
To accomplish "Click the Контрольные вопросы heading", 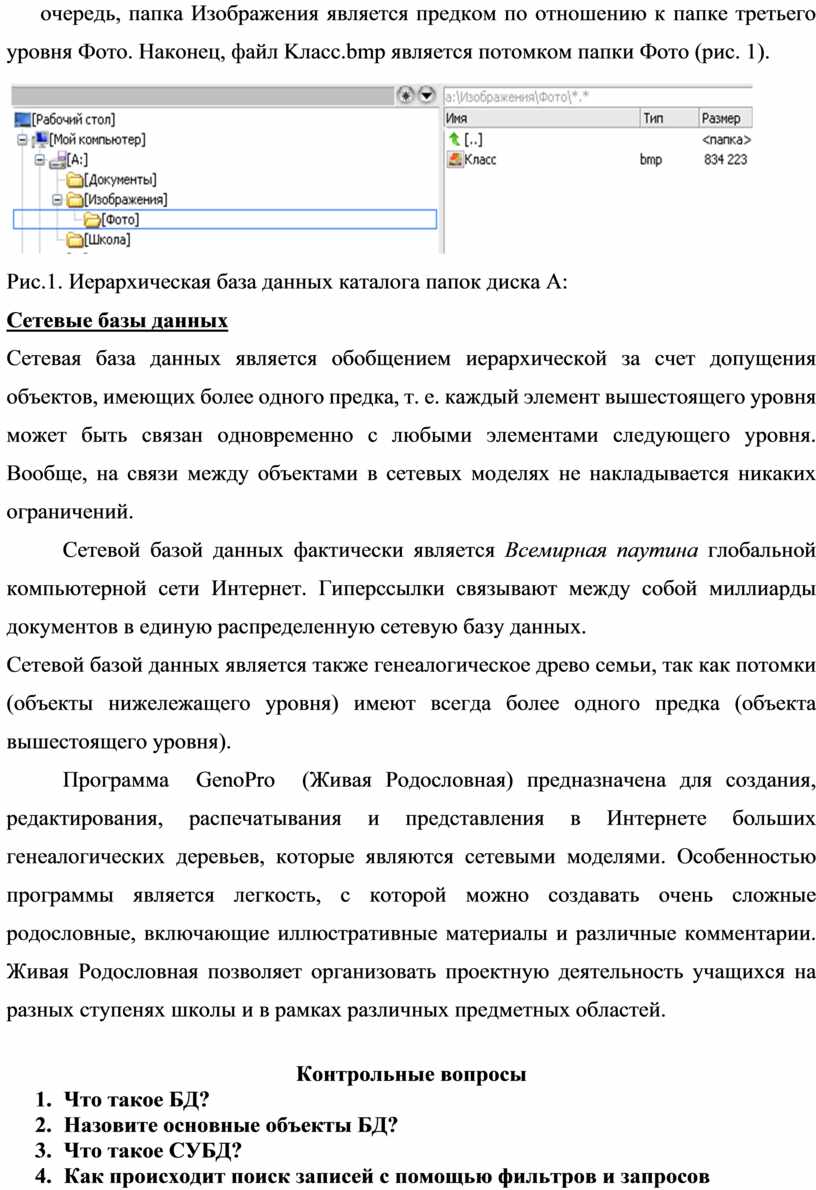I will pos(411,1075).
